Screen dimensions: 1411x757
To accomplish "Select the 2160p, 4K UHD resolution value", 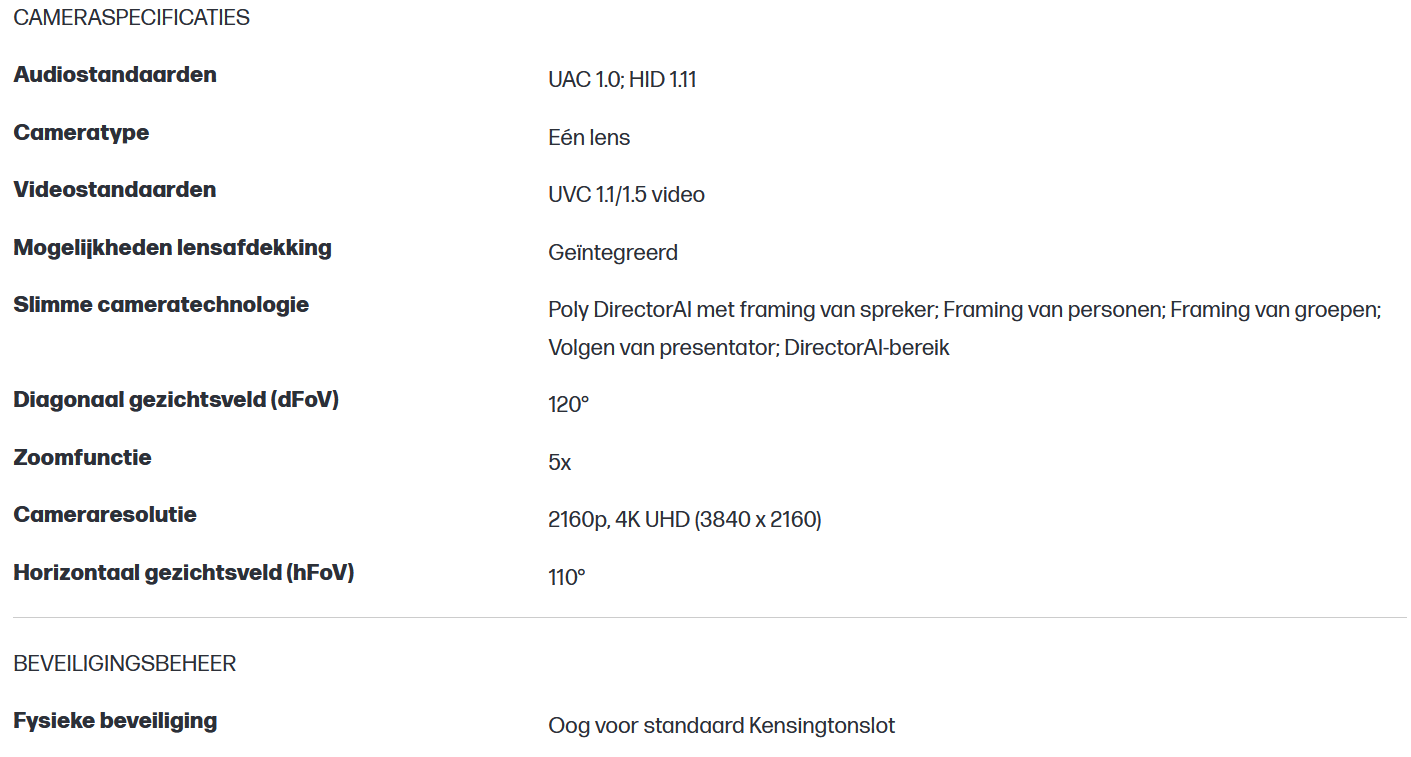I will (x=685, y=520).
